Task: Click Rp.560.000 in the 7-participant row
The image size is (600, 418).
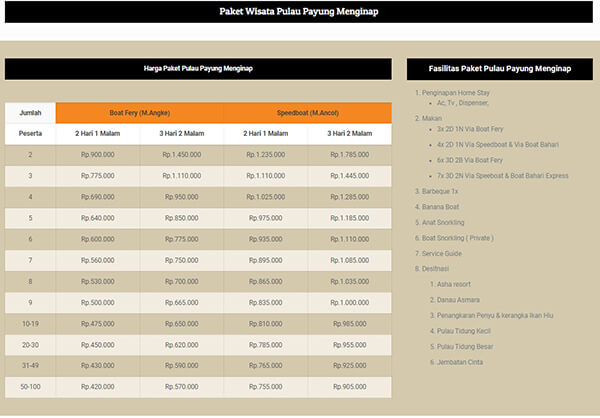Action: [98, 260]
